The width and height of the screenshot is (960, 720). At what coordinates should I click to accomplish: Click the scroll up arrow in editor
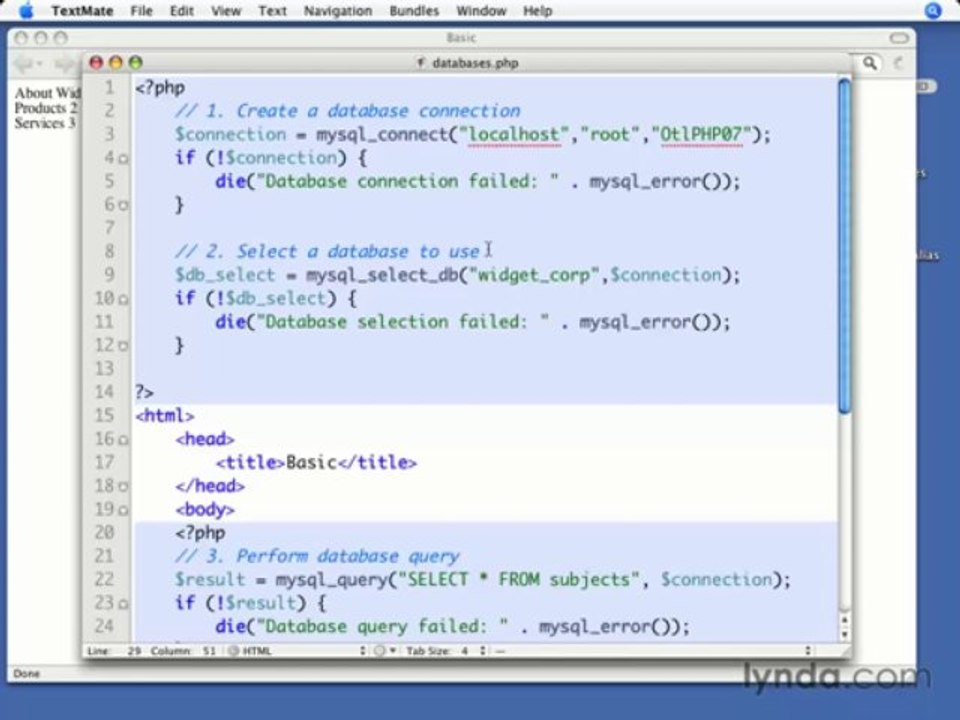click(844, 620)
